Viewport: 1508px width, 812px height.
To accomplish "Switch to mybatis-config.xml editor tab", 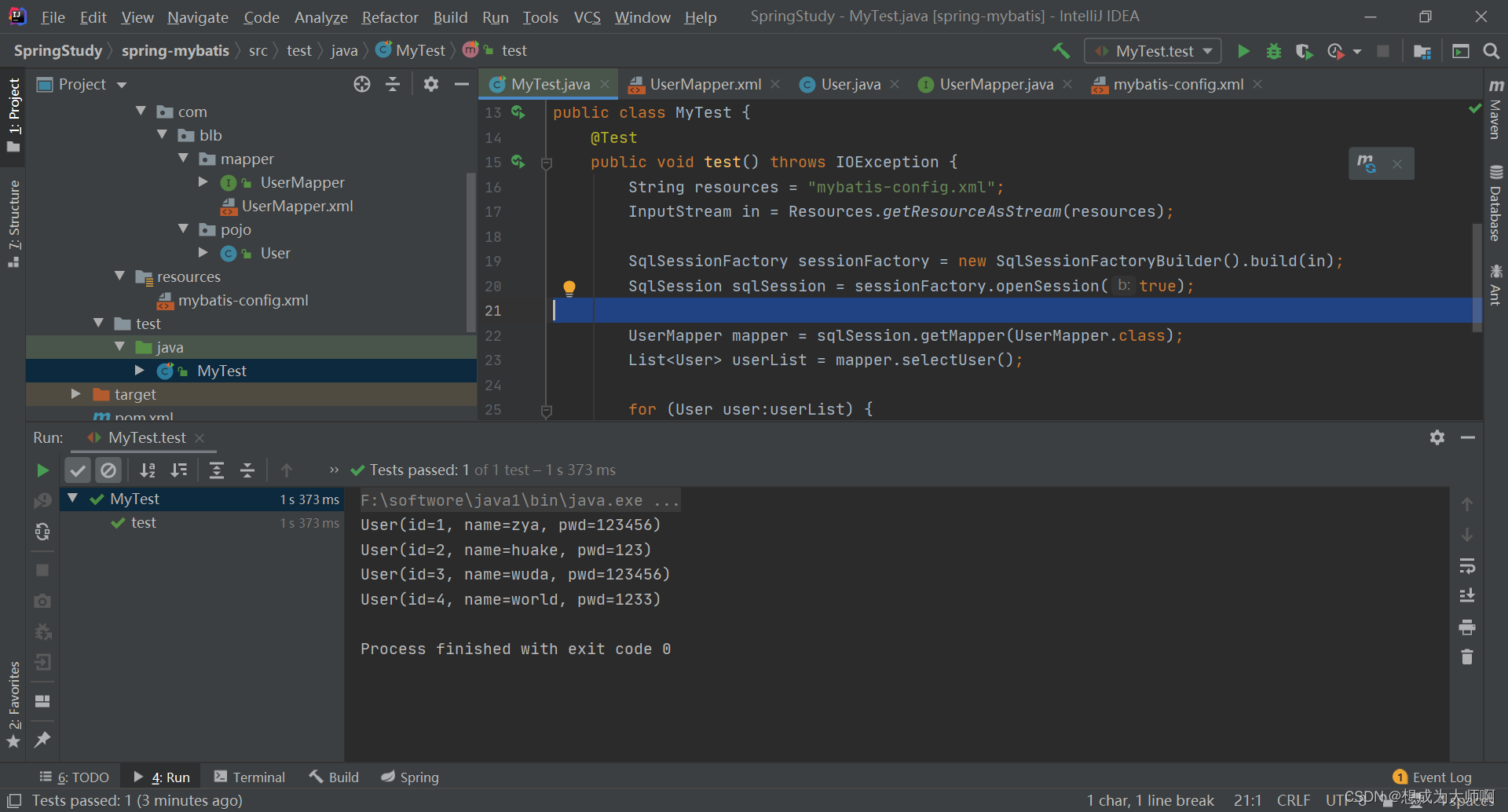I will pos(1178,84).
